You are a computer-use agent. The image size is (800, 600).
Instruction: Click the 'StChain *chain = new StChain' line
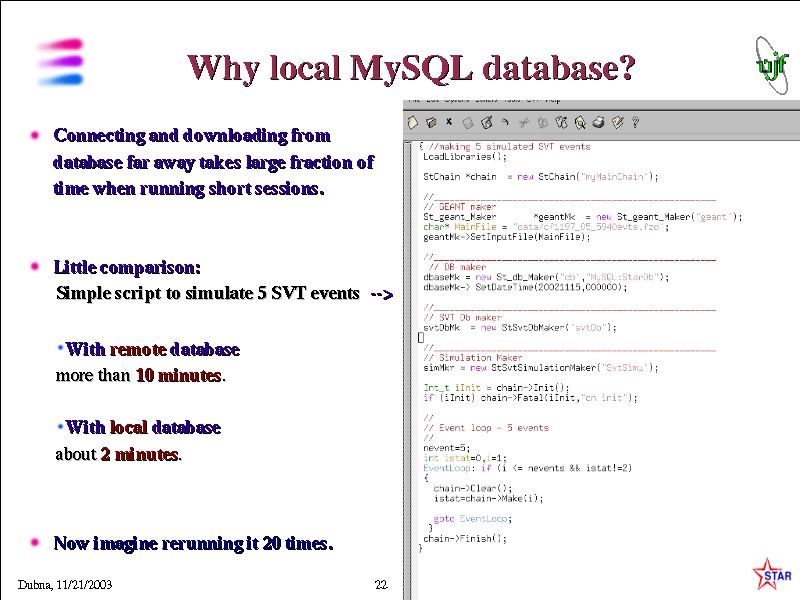(540, 177)
